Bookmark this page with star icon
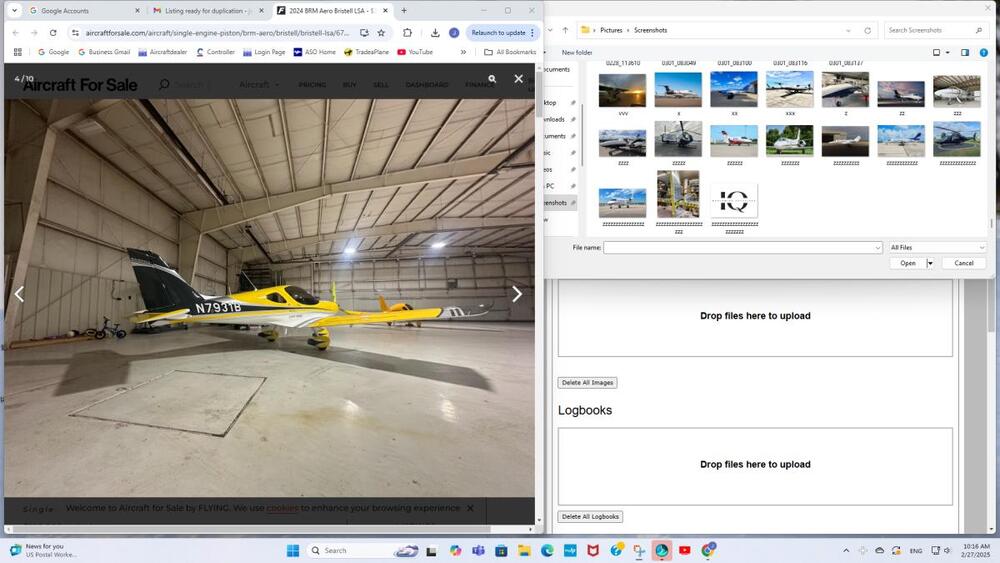The height and width of the screenshot is (563, 1000). coord(381,33)
